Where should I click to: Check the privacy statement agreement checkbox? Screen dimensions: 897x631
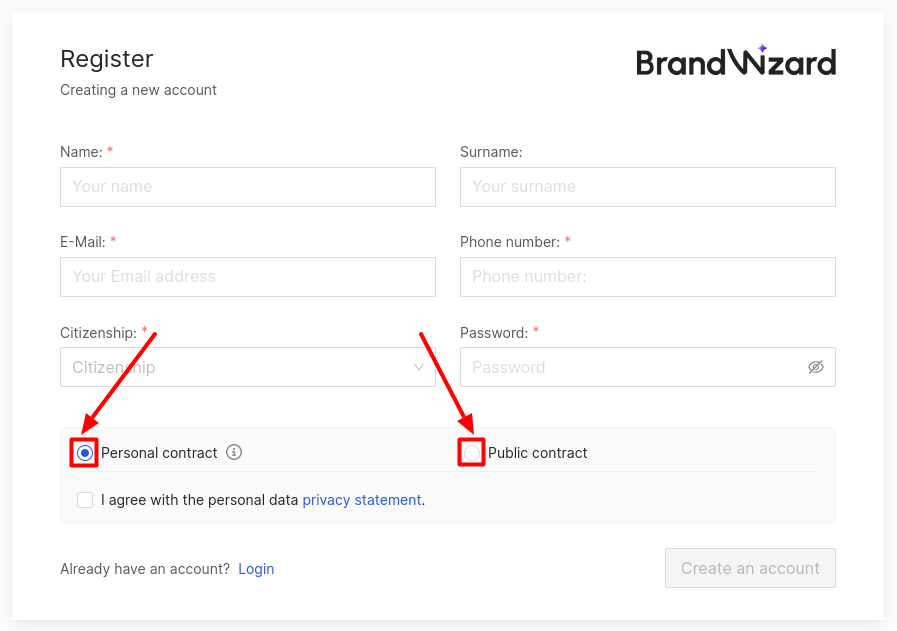(x=85, y=500)
